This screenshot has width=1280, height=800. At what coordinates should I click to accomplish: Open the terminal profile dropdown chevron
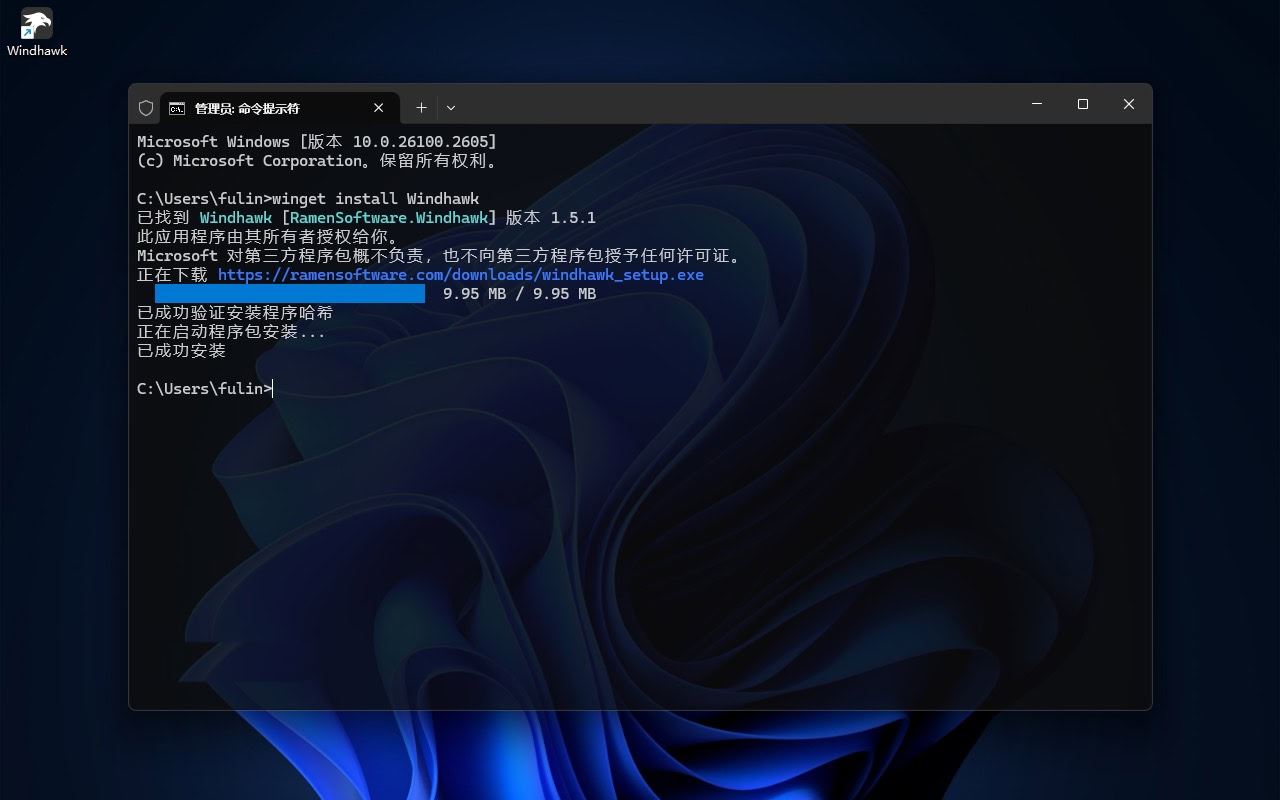(x=451, y=107)
